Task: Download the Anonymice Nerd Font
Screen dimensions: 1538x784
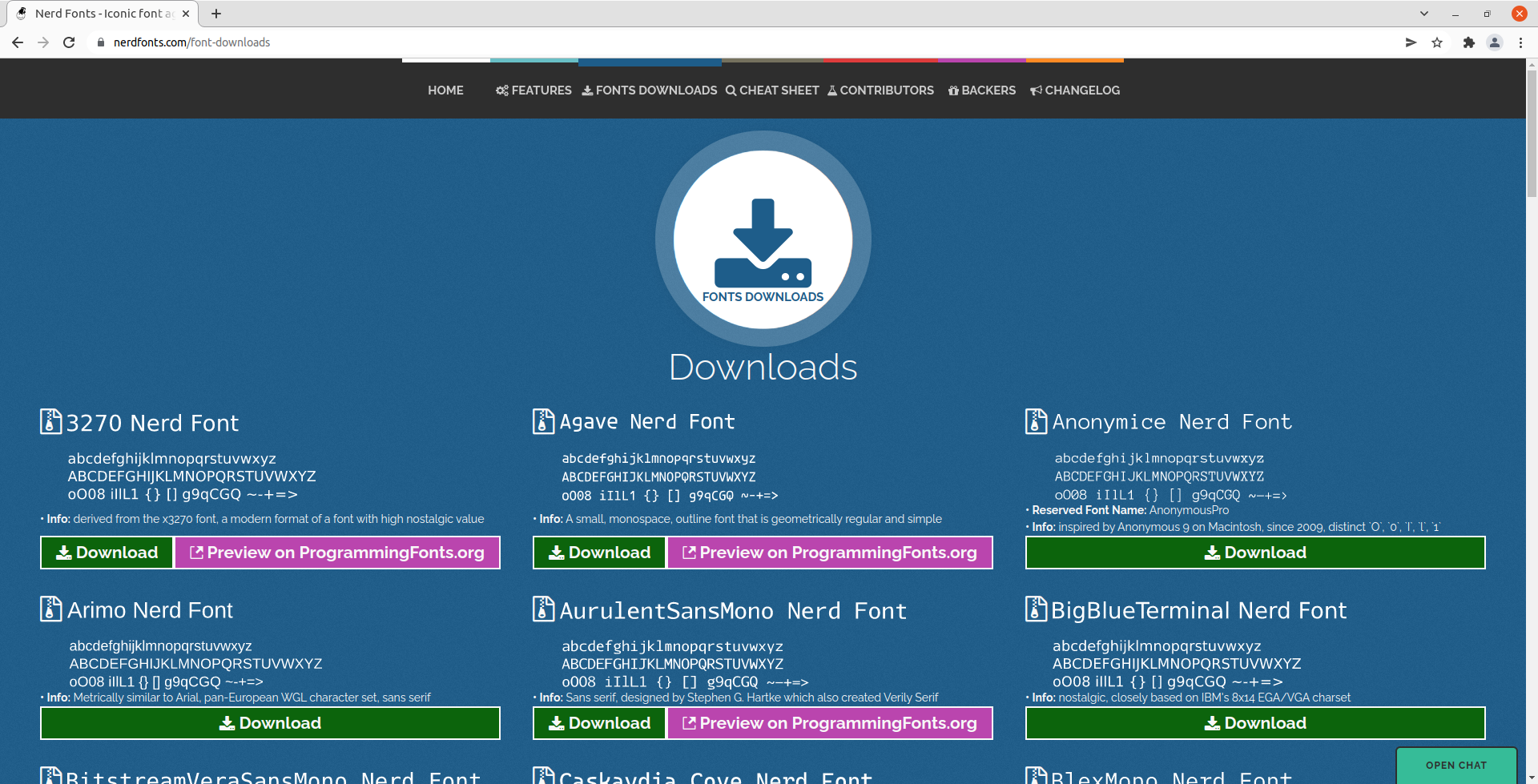Action: point(1255,553)
